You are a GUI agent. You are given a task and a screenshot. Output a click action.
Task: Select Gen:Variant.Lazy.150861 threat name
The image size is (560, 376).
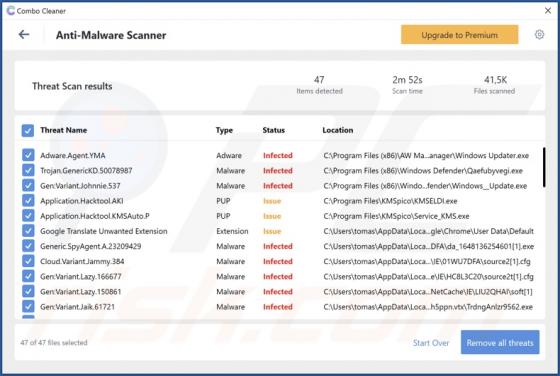[x=81, y=292]
